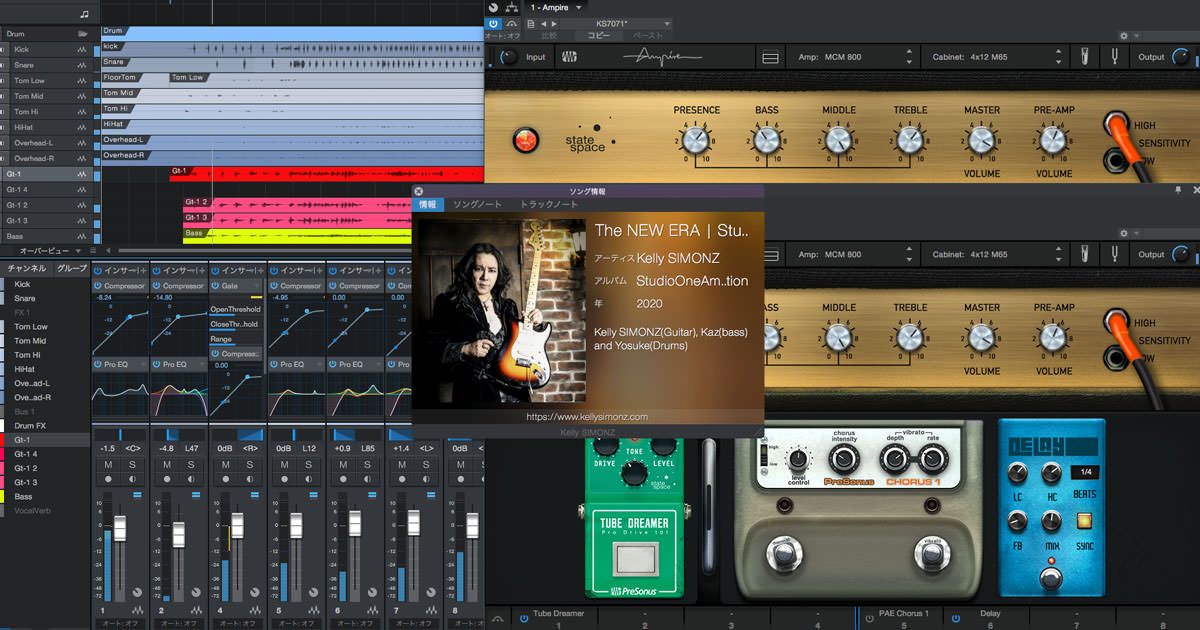The width and height of the screenshot is (1200, 630).
Task: Click the BASS knob on the top amp
Action: point(767,139)
